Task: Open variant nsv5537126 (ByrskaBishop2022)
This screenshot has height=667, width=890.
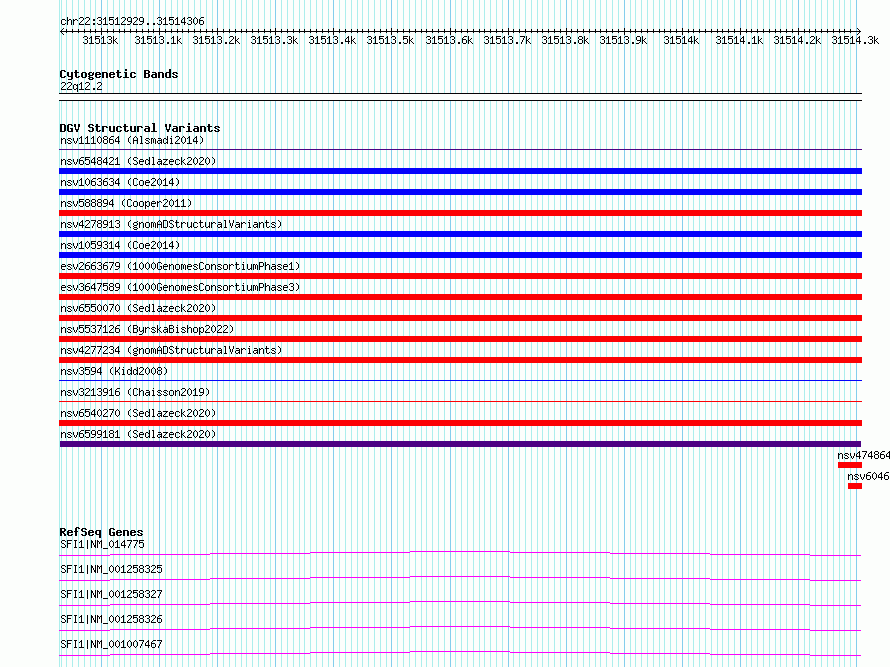Action: (x=147, y=329)
